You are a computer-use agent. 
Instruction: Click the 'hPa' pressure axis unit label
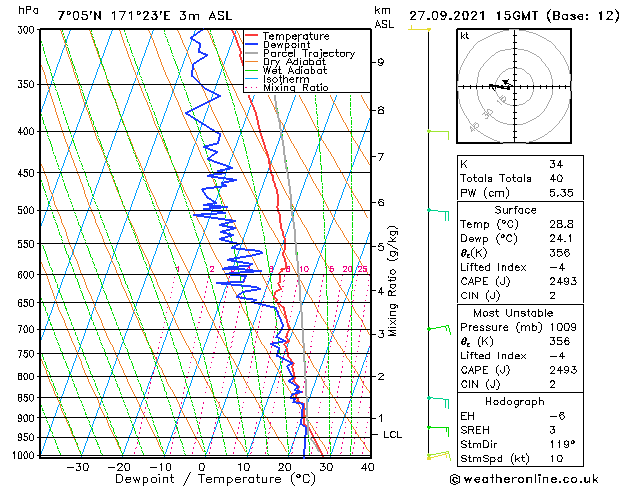click(x=28, y=10)
